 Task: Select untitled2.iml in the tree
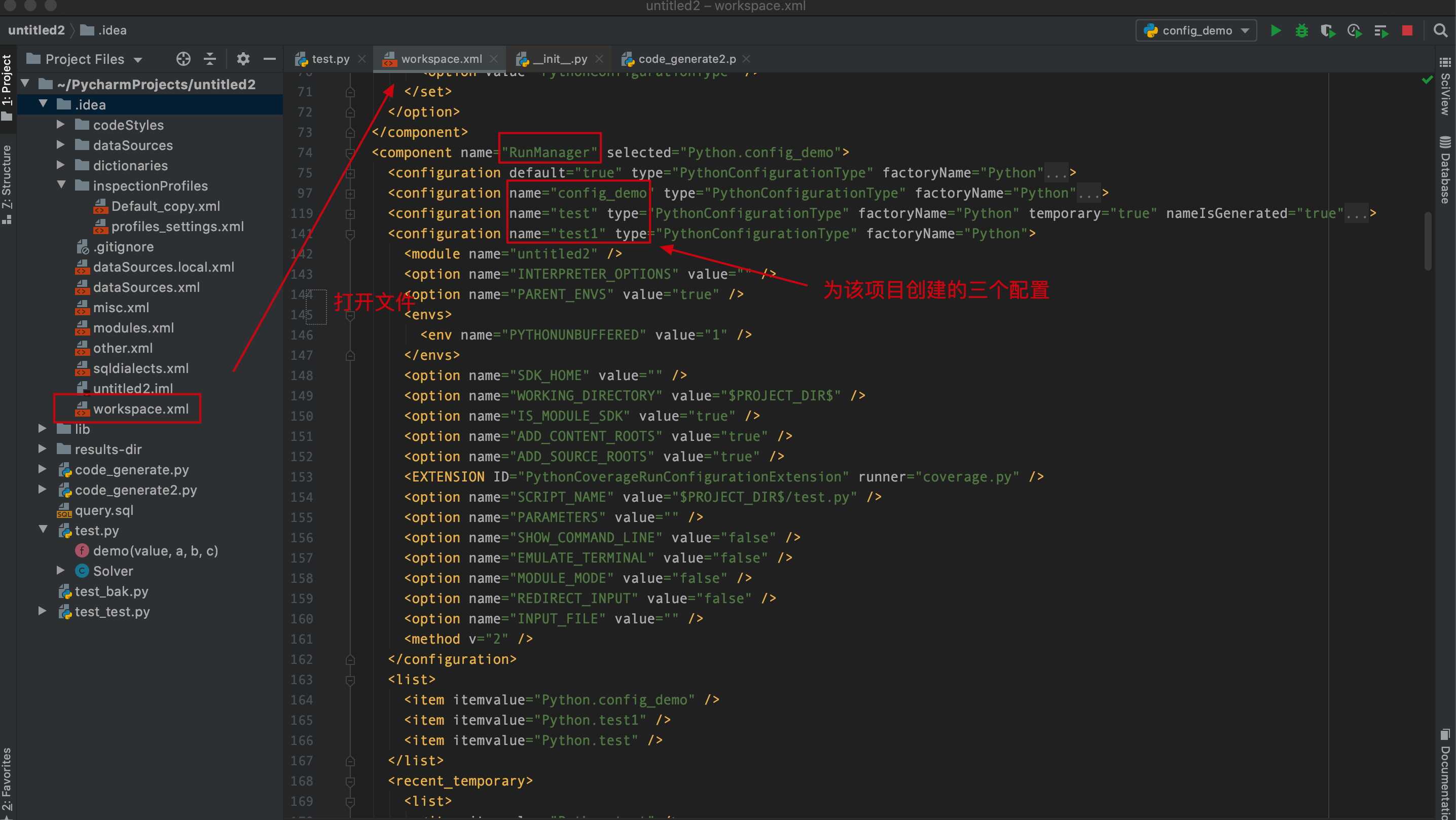point(133,388)
